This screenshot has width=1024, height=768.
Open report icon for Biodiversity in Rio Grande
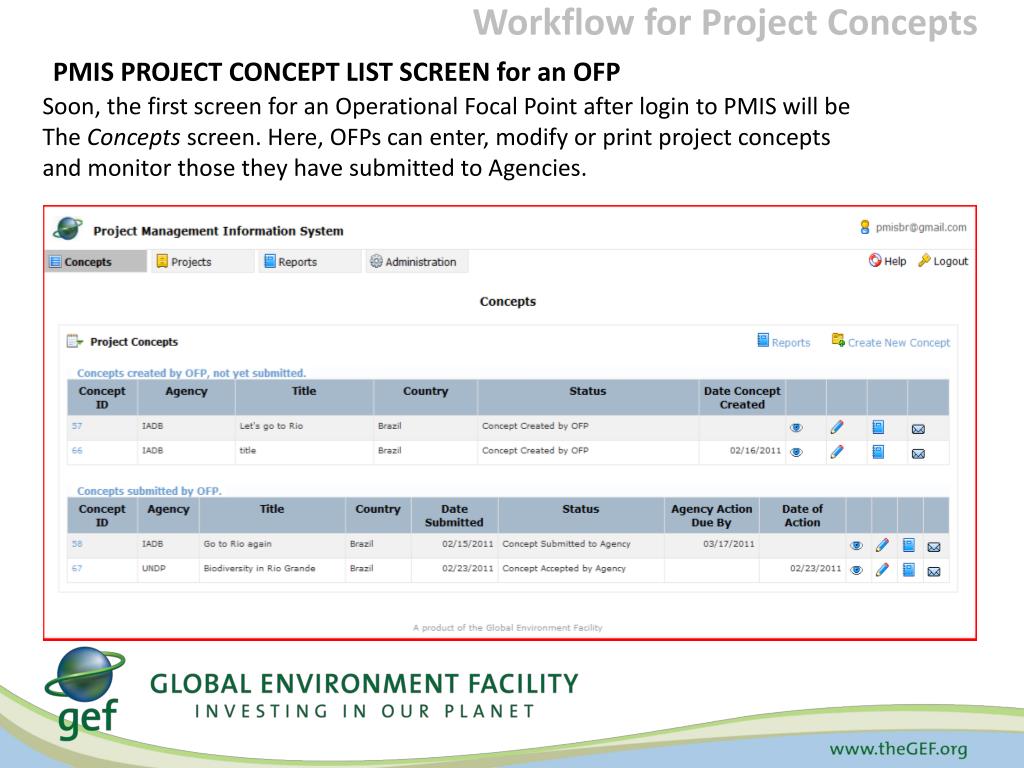click(908, 569)
